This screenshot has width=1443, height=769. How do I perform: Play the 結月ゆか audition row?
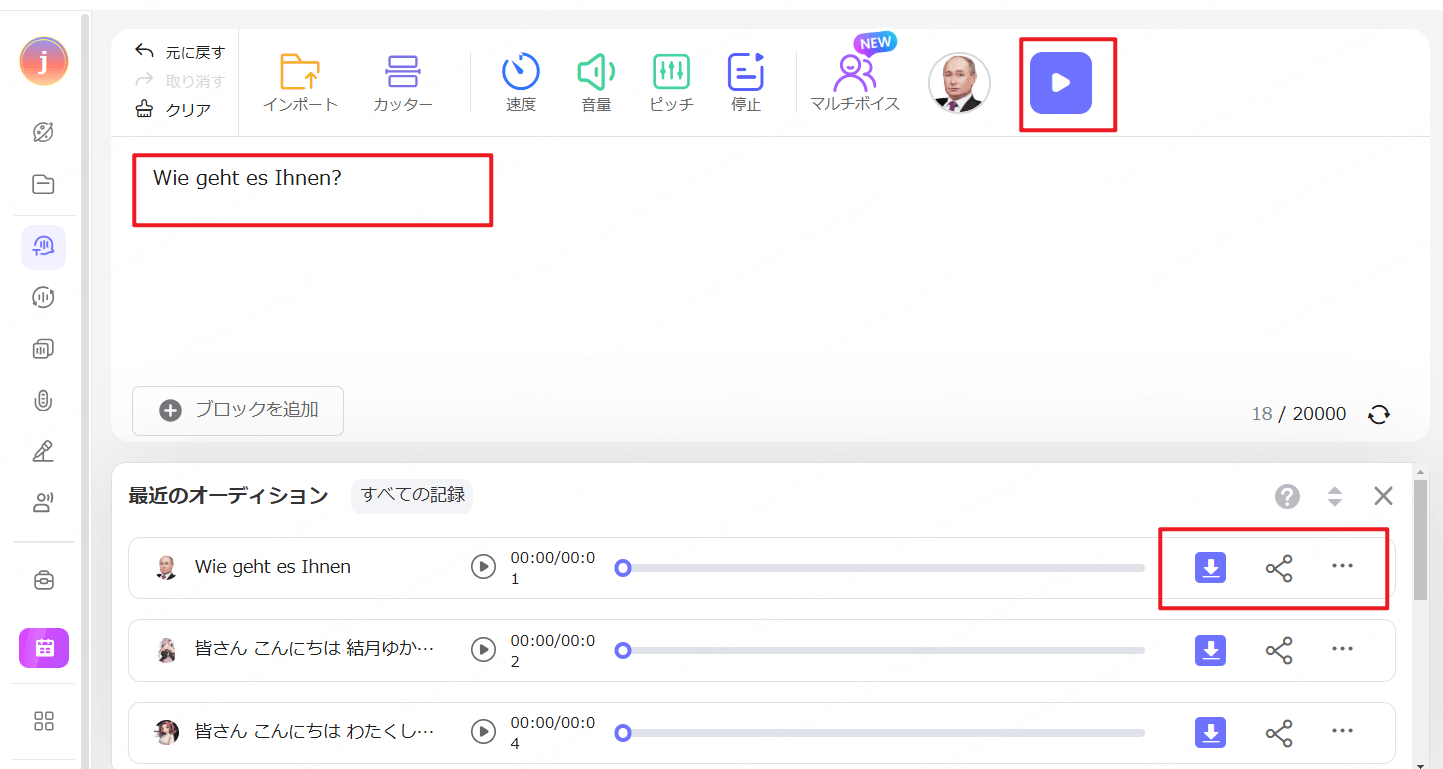(x=483, y=650)
